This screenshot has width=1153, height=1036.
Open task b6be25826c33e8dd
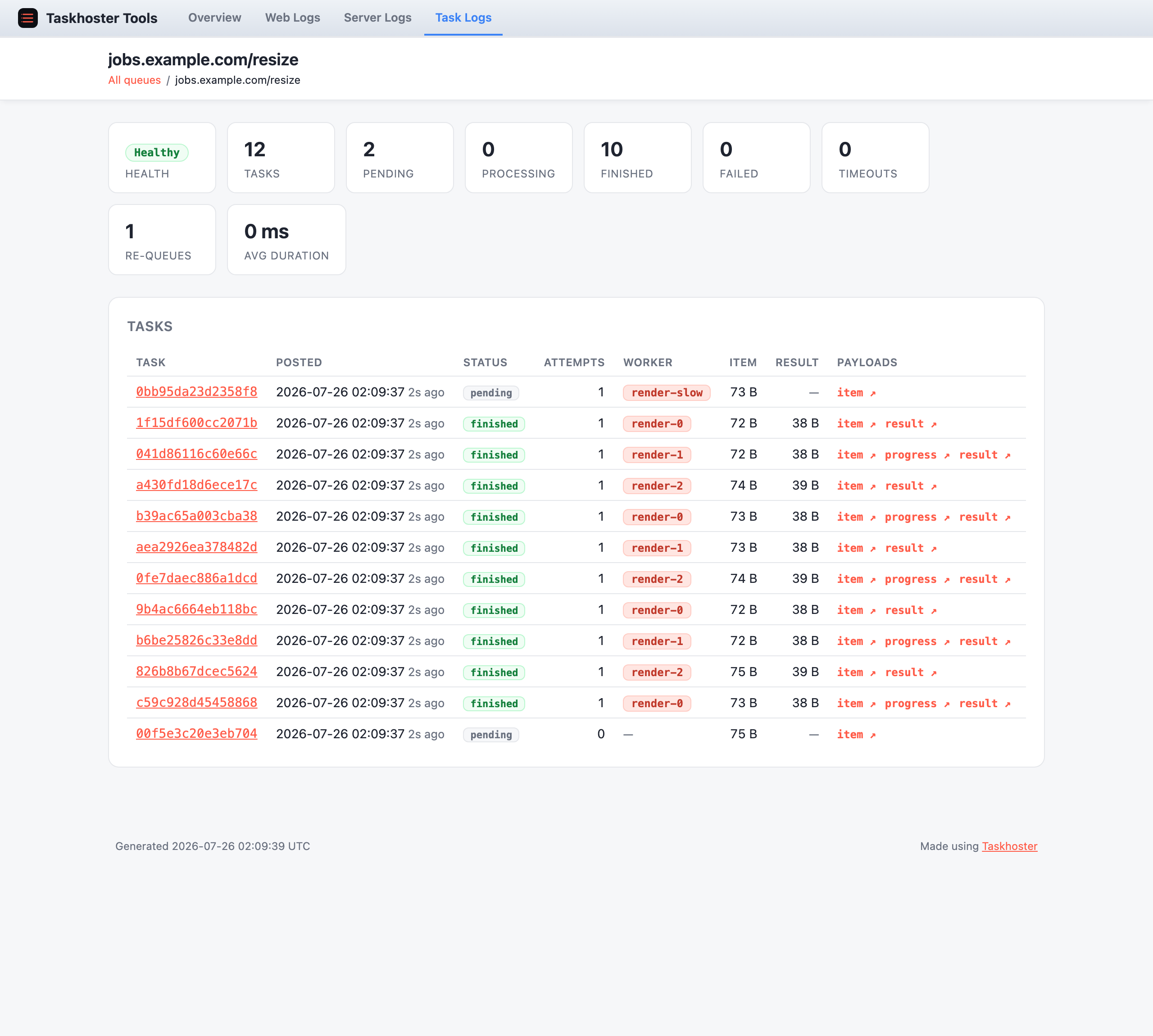point(196,641)
